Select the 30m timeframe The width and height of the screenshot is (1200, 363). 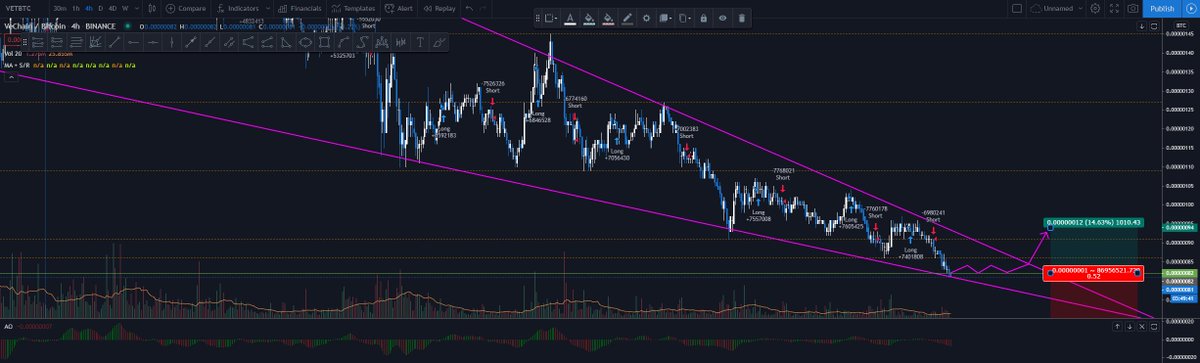[59, 8]
